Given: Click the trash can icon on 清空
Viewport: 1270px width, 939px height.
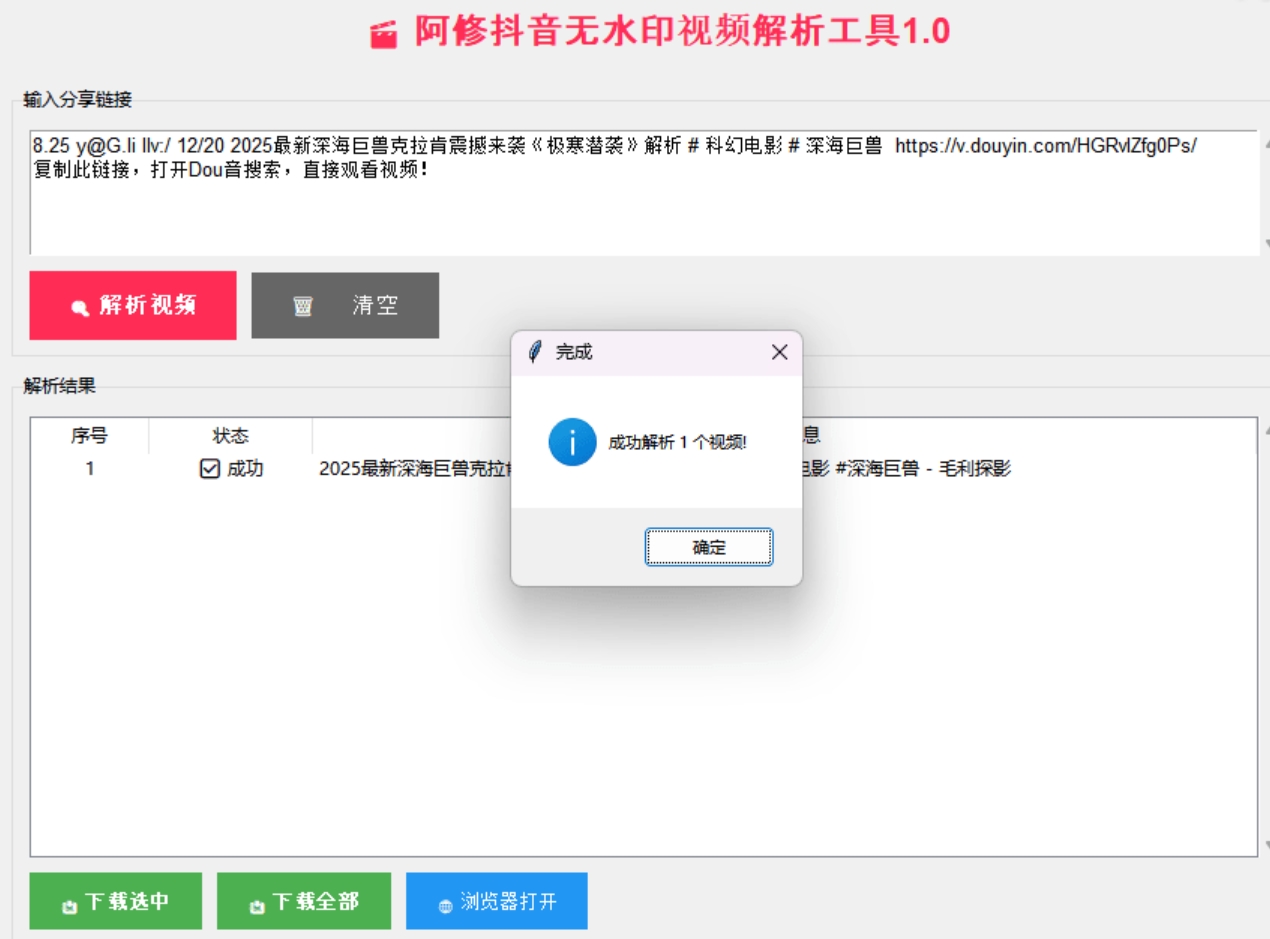Looking at the screenshot, I should (303, 307).
